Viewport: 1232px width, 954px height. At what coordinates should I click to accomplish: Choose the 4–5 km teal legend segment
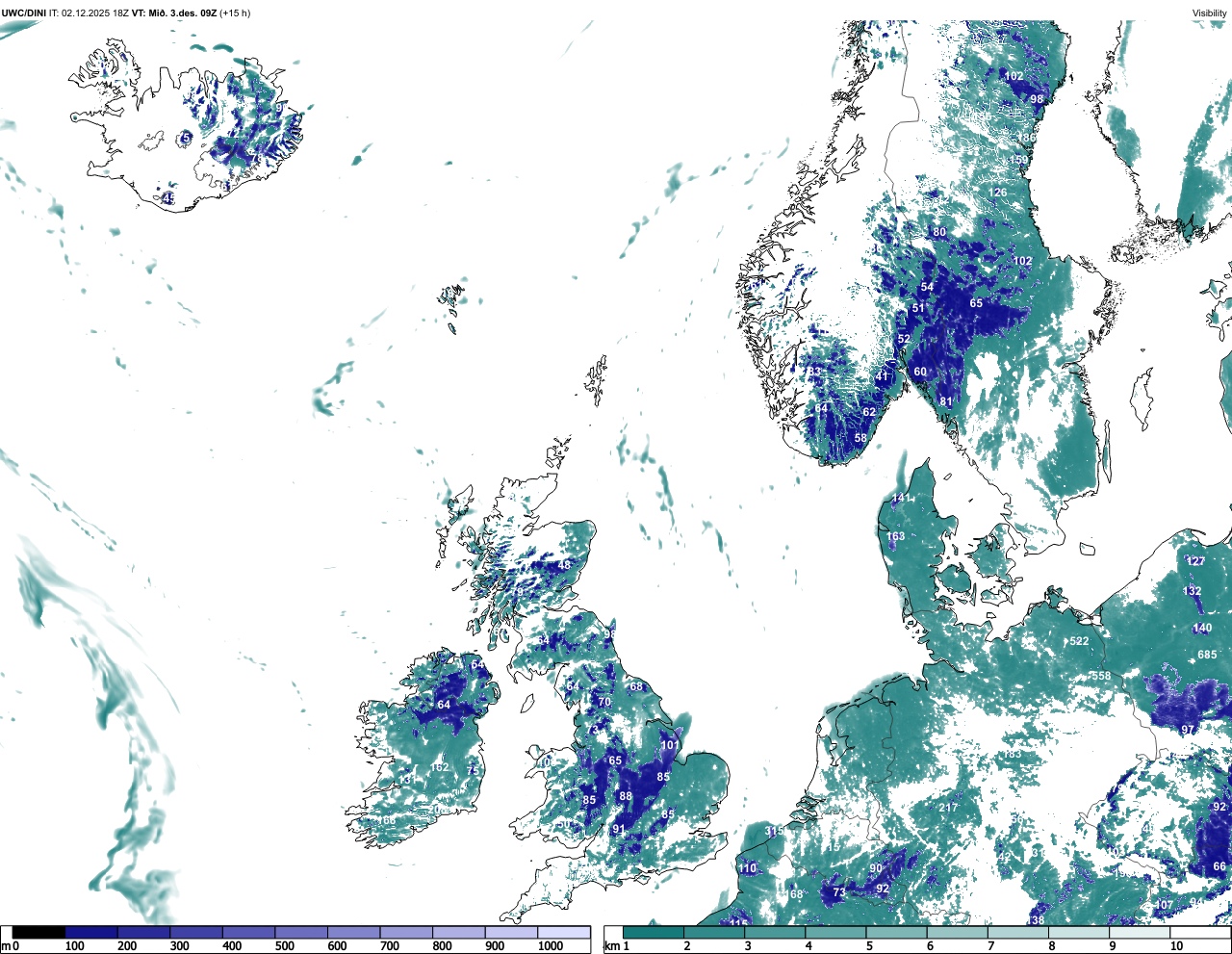coord(836,932)
